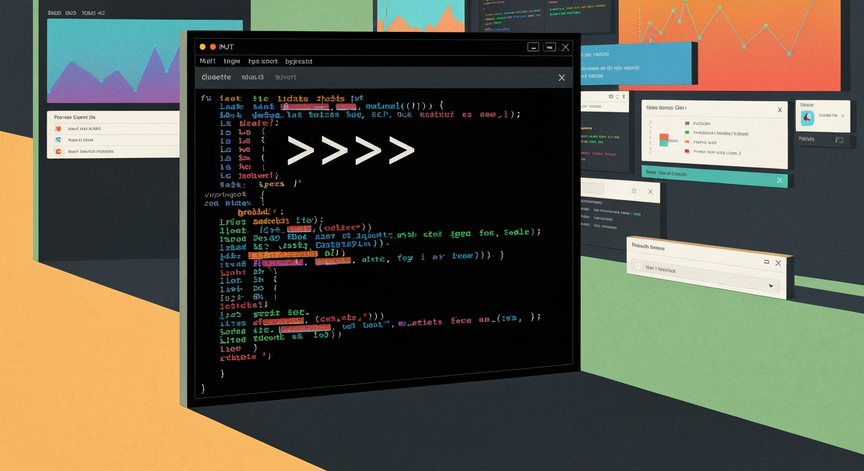Image resolution: width=864 pixels, height=471 pixels.
Task: Switch to the middle terminal tab
Action: coord(252,77)
